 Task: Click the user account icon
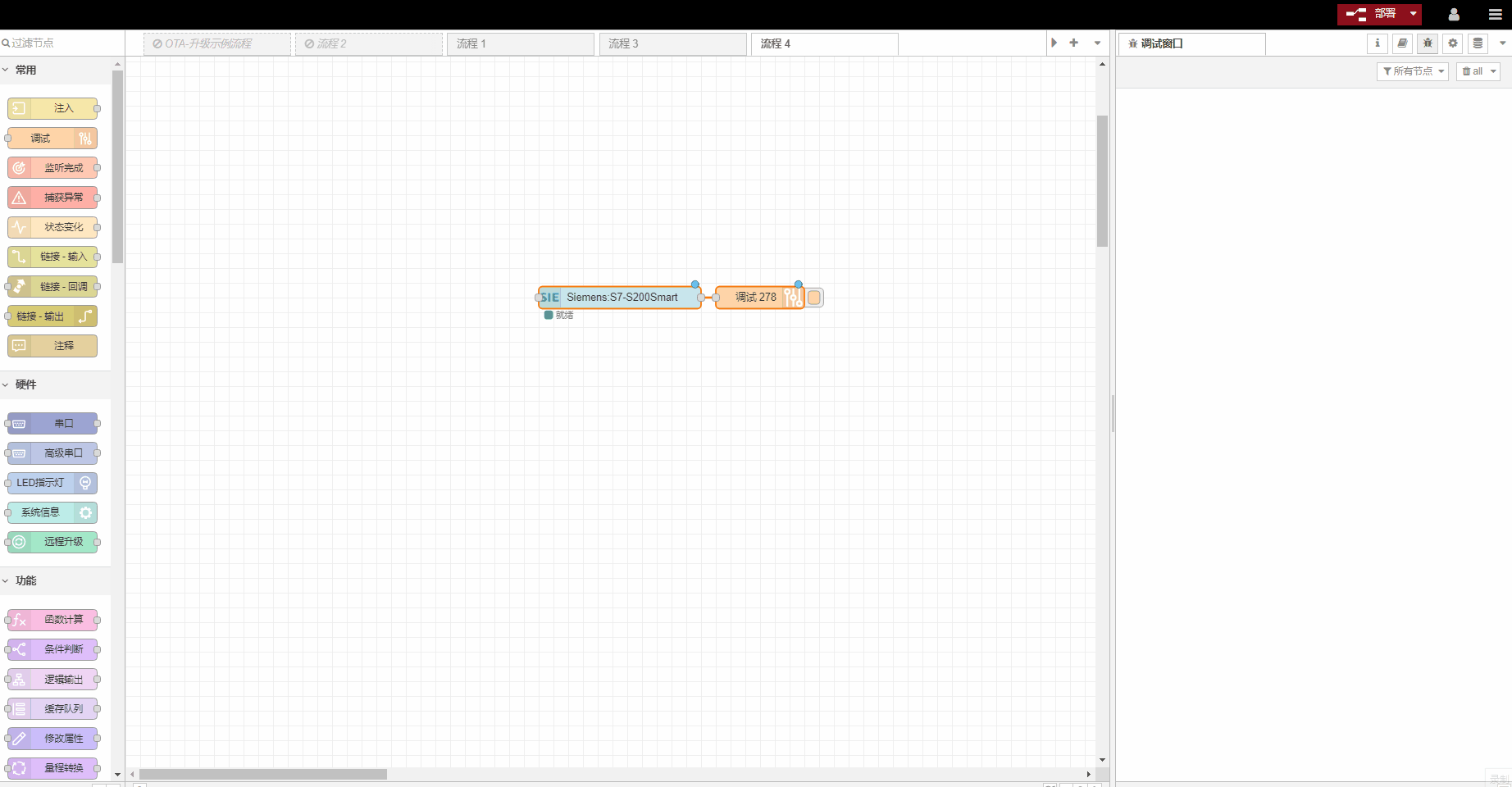1454,15
